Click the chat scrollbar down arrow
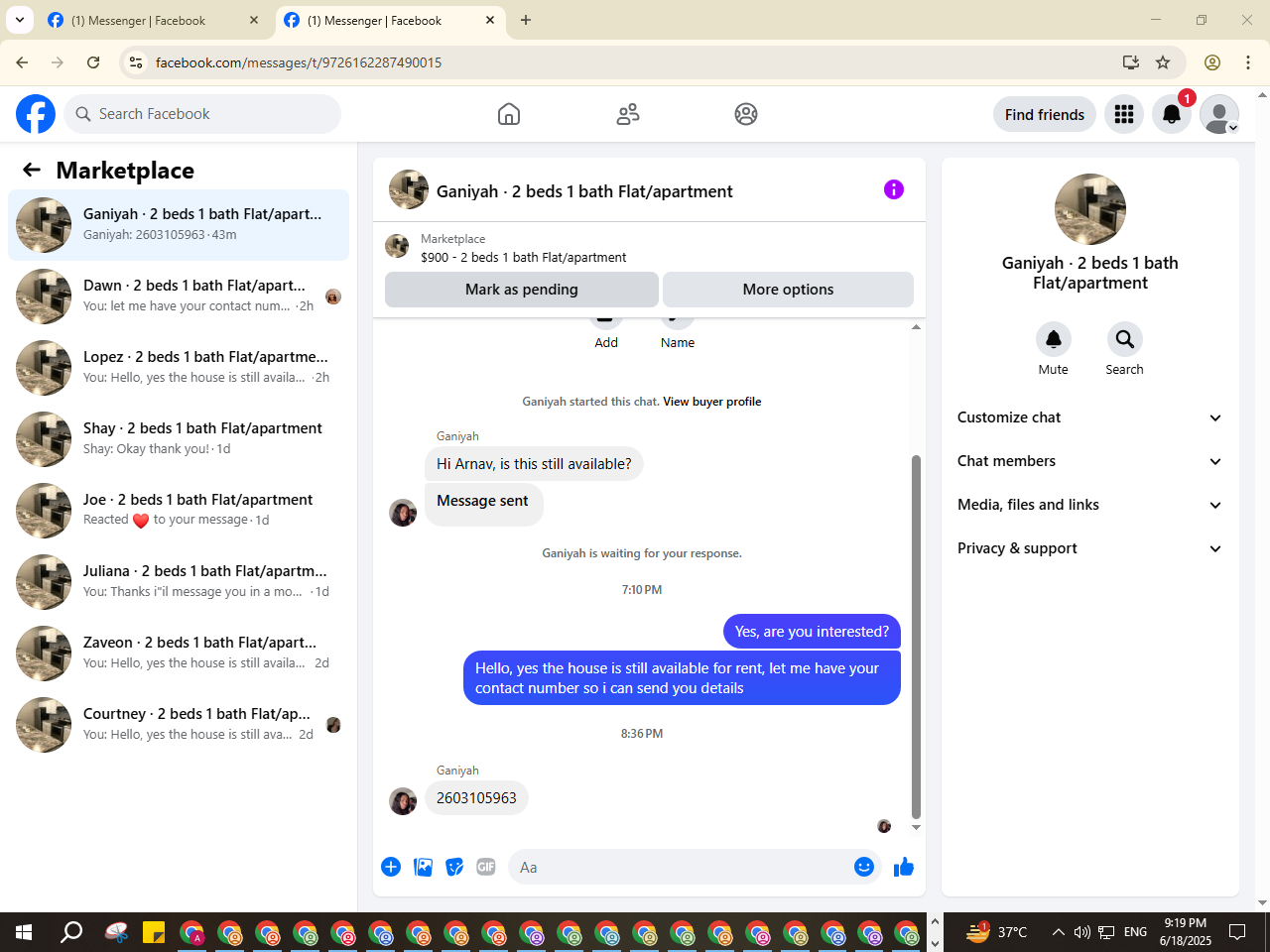 pos(916,827)
